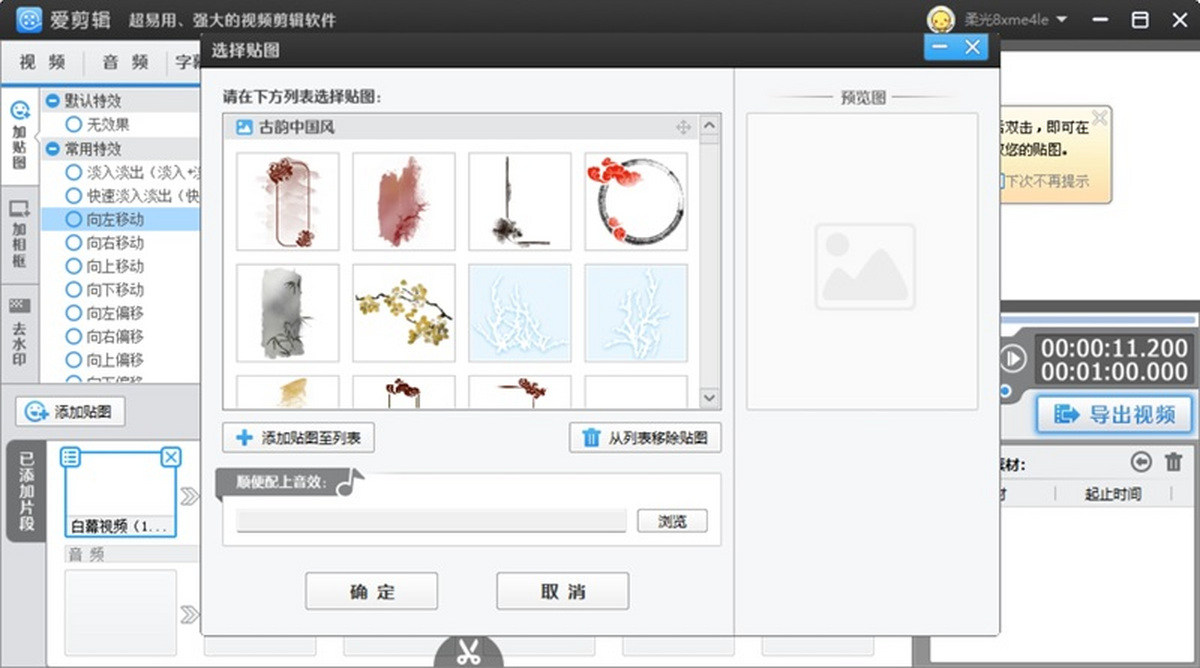Click the list icon on 白幕视频 clip
The height and width of the screenshot is (668, 1200).
pos(71,457)
